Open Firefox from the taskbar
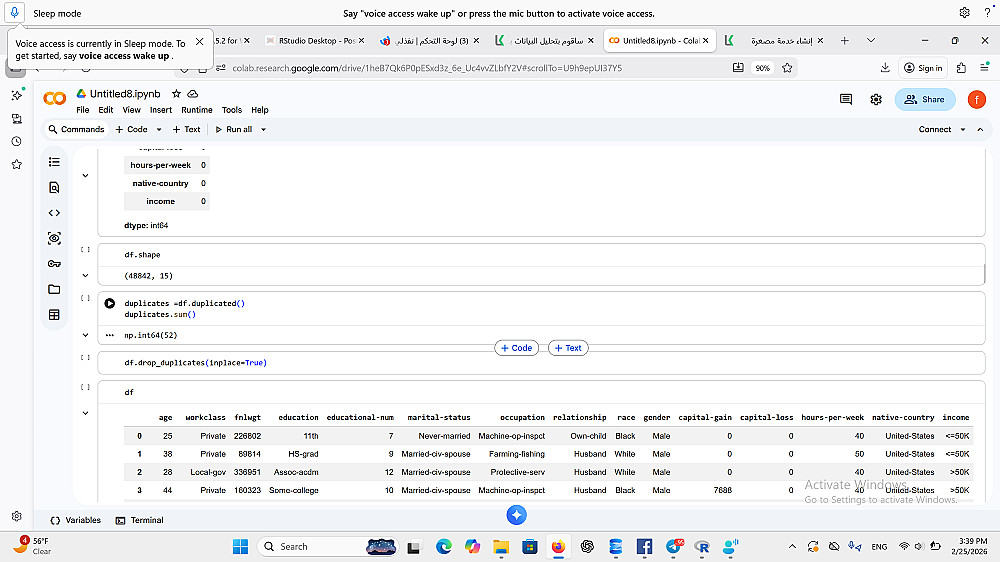1000x562 pixels. pos(558,547)
